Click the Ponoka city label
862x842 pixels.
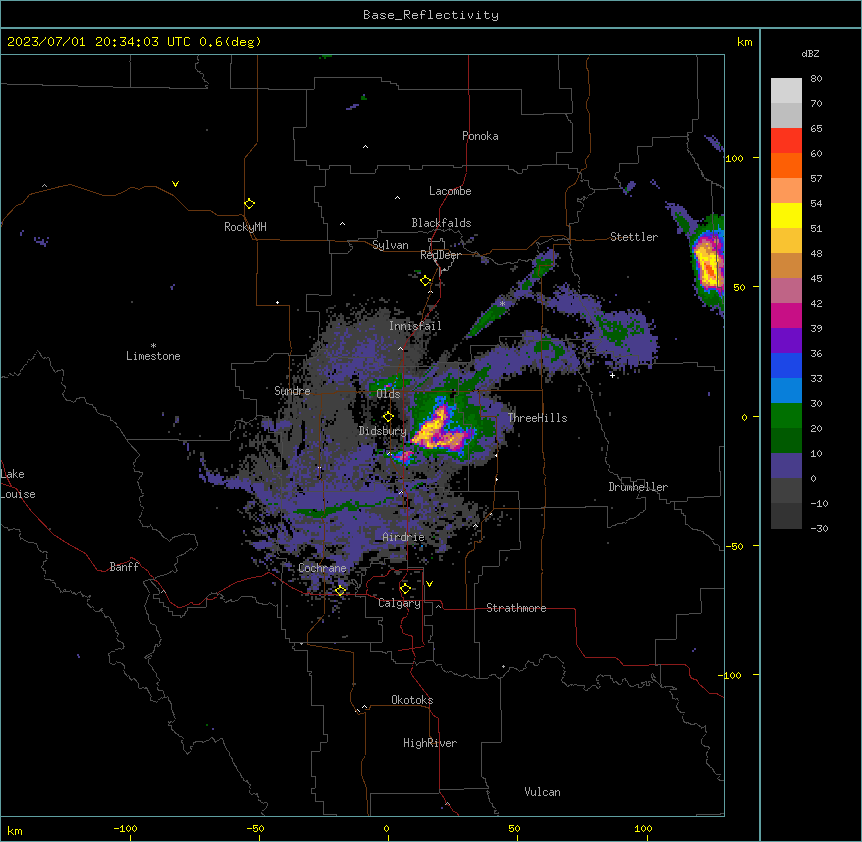click(480, 136)
